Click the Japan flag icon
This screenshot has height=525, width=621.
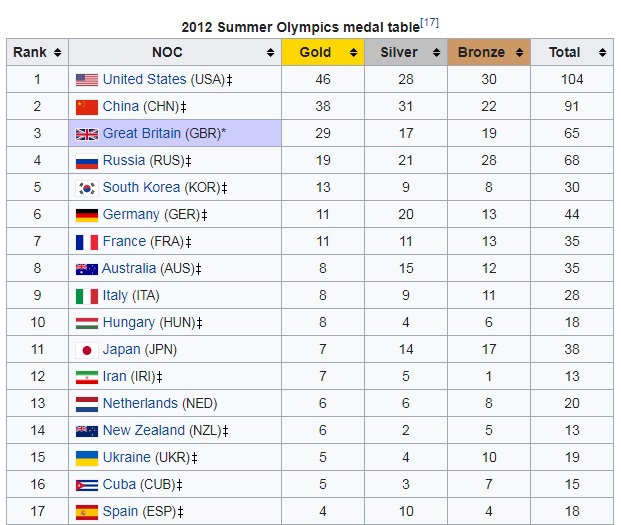point(86,350)
